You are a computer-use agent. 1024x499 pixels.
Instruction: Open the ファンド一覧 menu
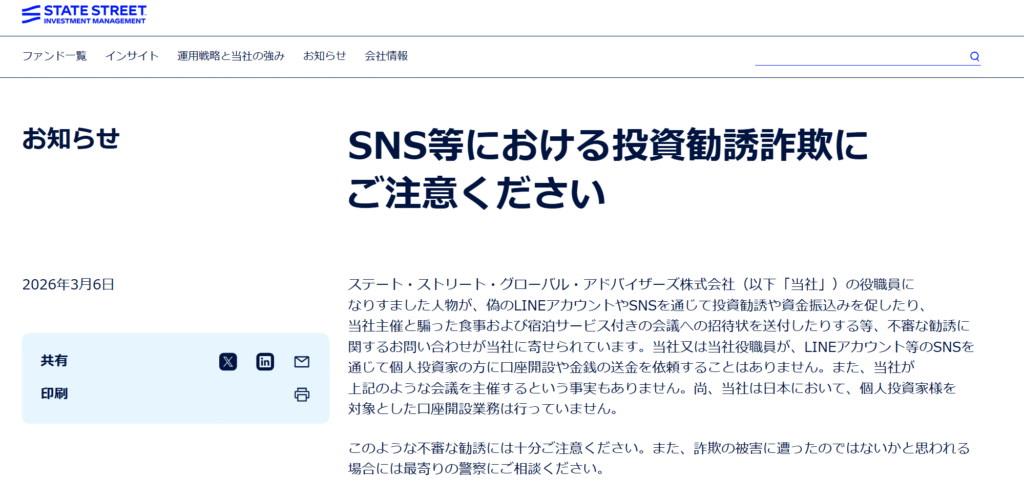pos(54,56)
